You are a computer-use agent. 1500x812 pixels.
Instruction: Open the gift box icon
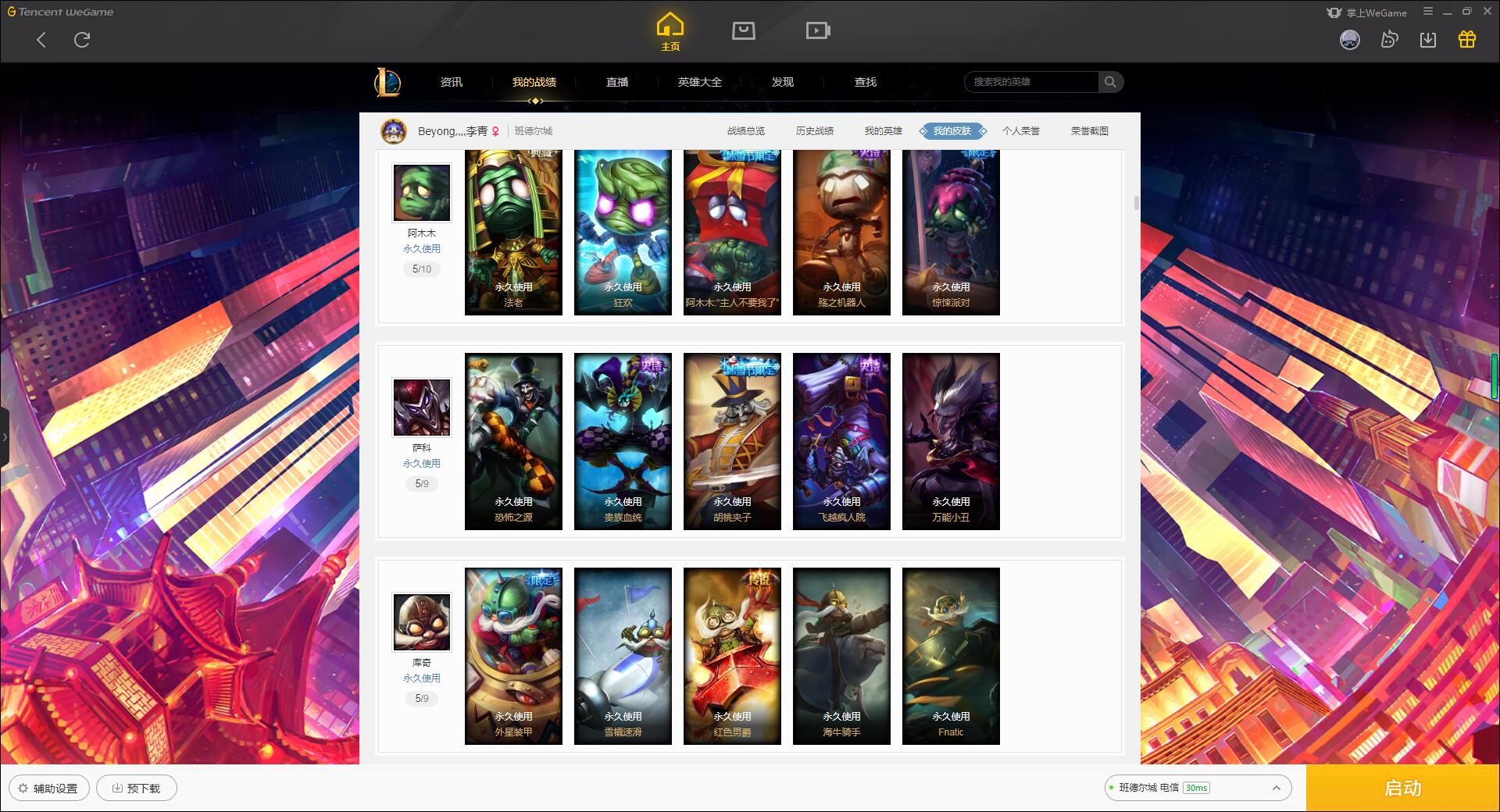coord(1467,39)
